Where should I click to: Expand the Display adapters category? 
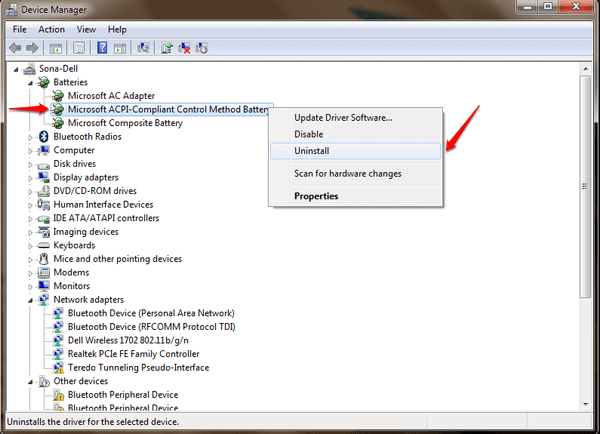click(x=31, y=178)
